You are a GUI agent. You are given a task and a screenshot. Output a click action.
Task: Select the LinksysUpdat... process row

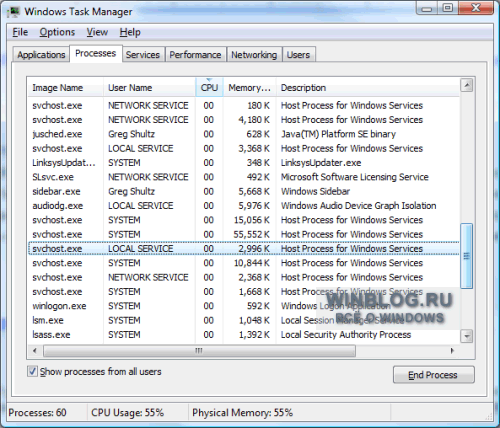(x=243, y=163)
